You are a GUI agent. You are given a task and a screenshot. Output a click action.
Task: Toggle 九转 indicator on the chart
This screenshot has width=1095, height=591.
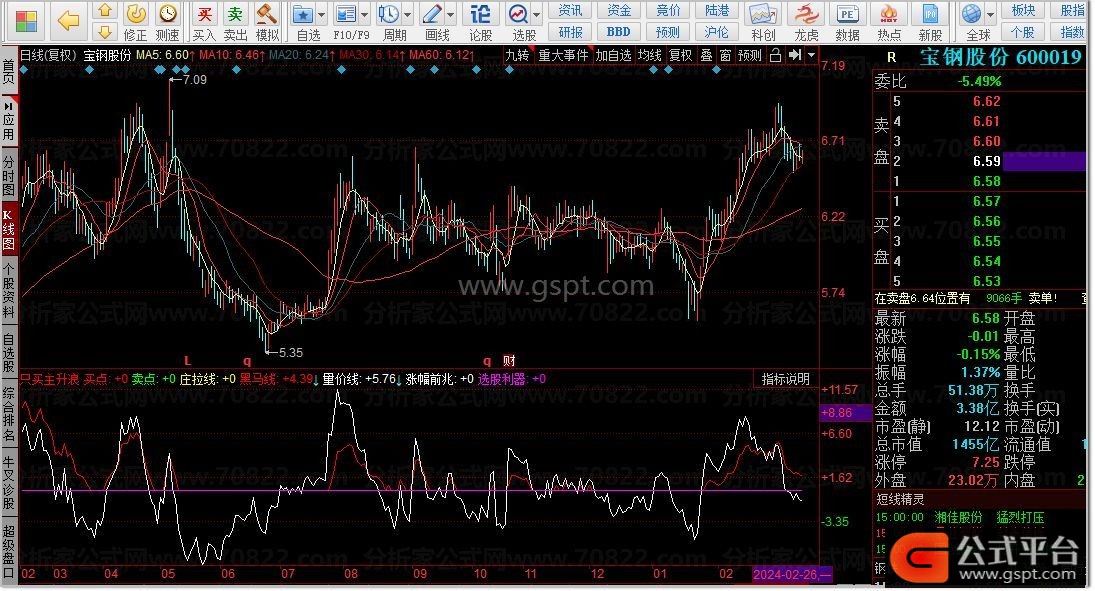[x=517, y=55]
